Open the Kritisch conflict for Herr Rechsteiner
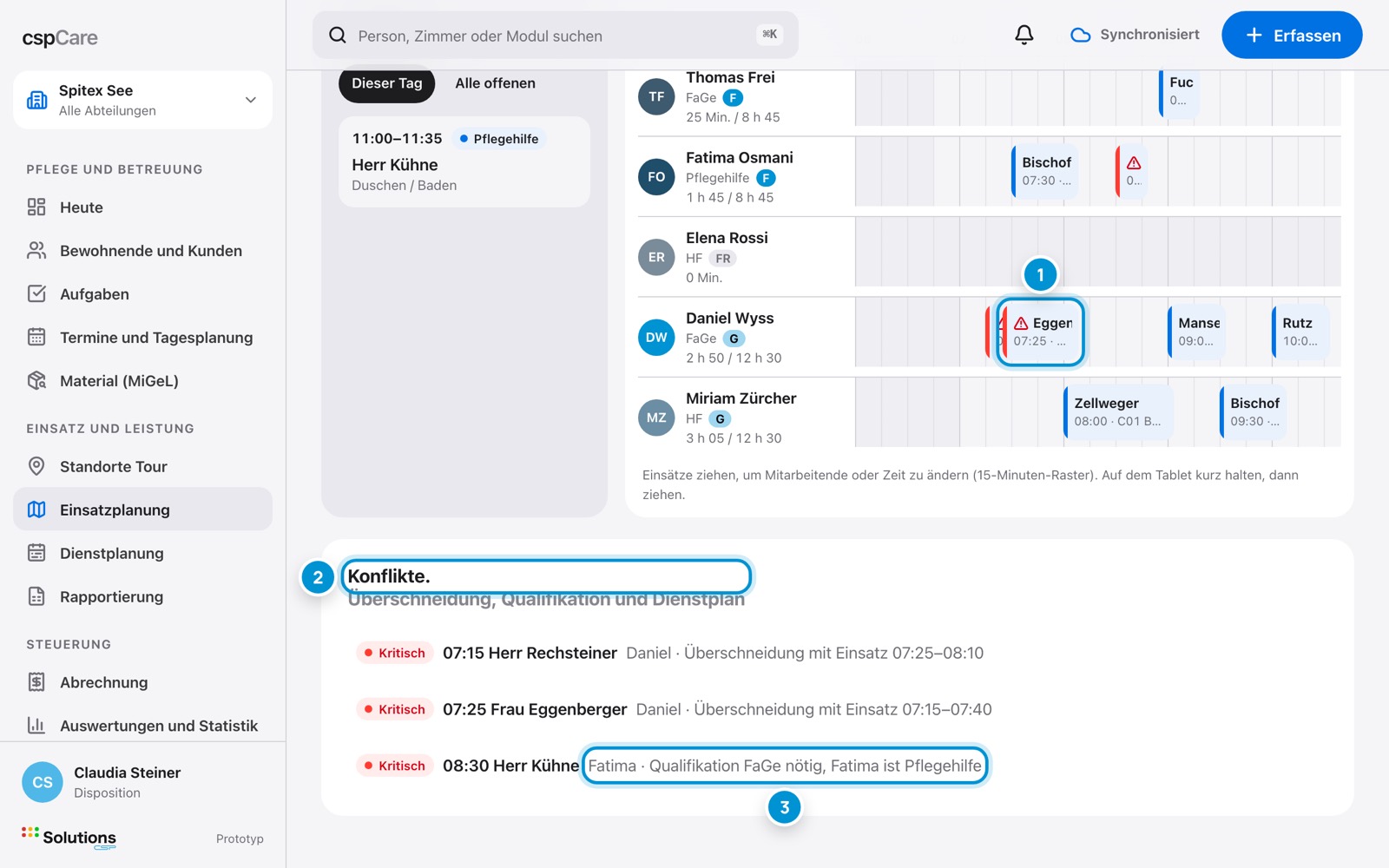1389x868 pixels. click(668, 653)
